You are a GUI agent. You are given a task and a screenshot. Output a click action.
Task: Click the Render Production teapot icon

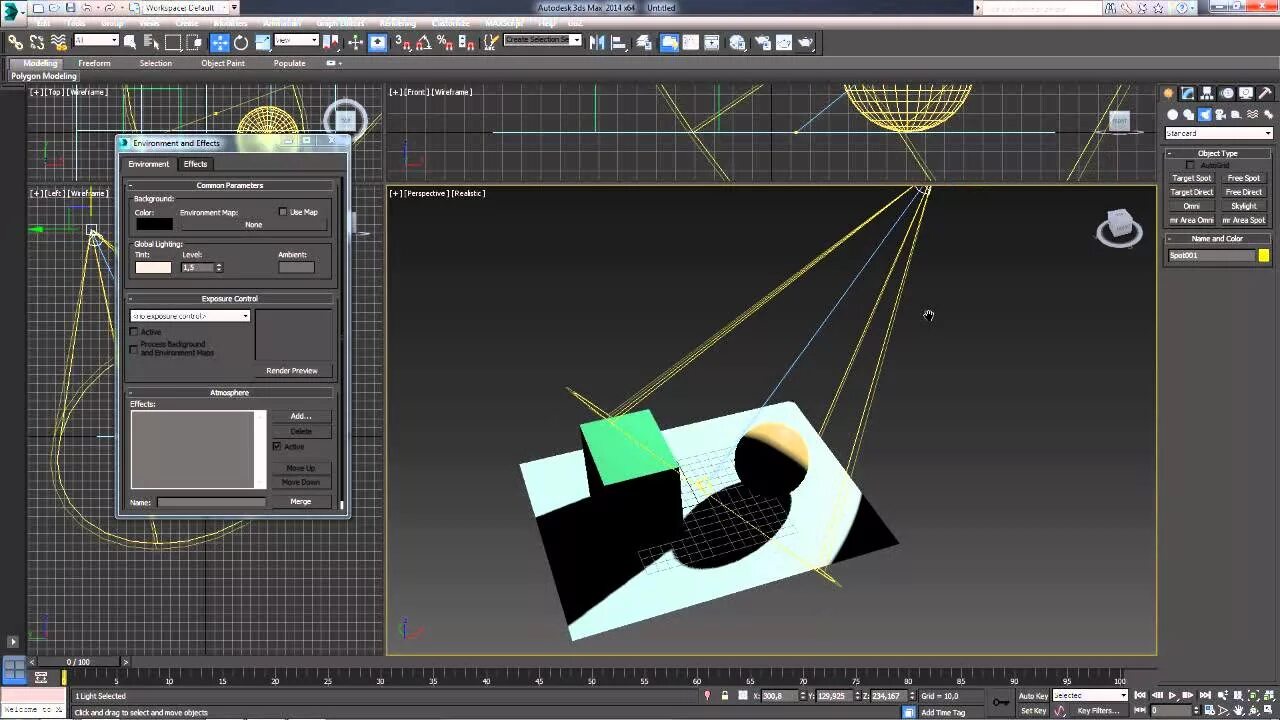[x=806, y=42]
